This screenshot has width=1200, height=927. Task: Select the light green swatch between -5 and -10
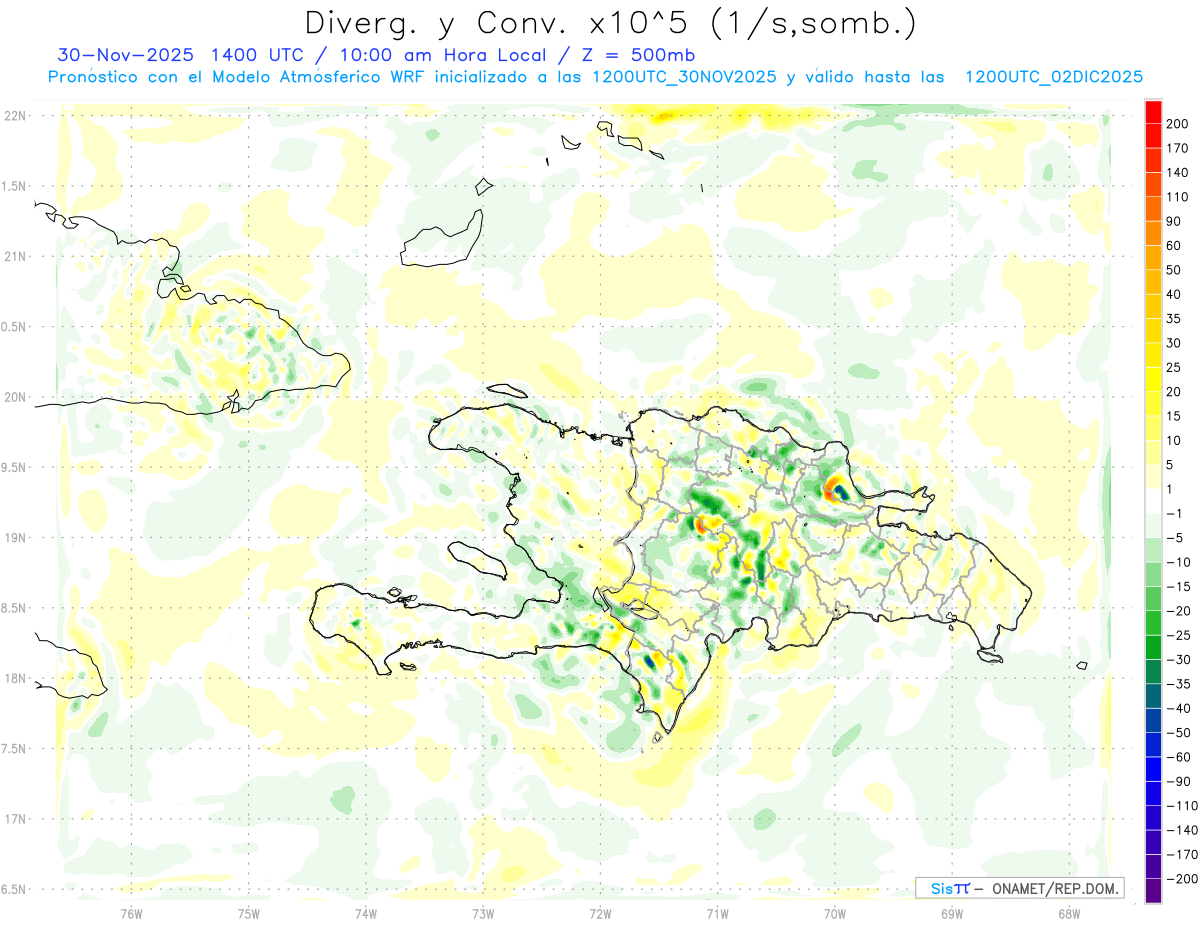1153,551
